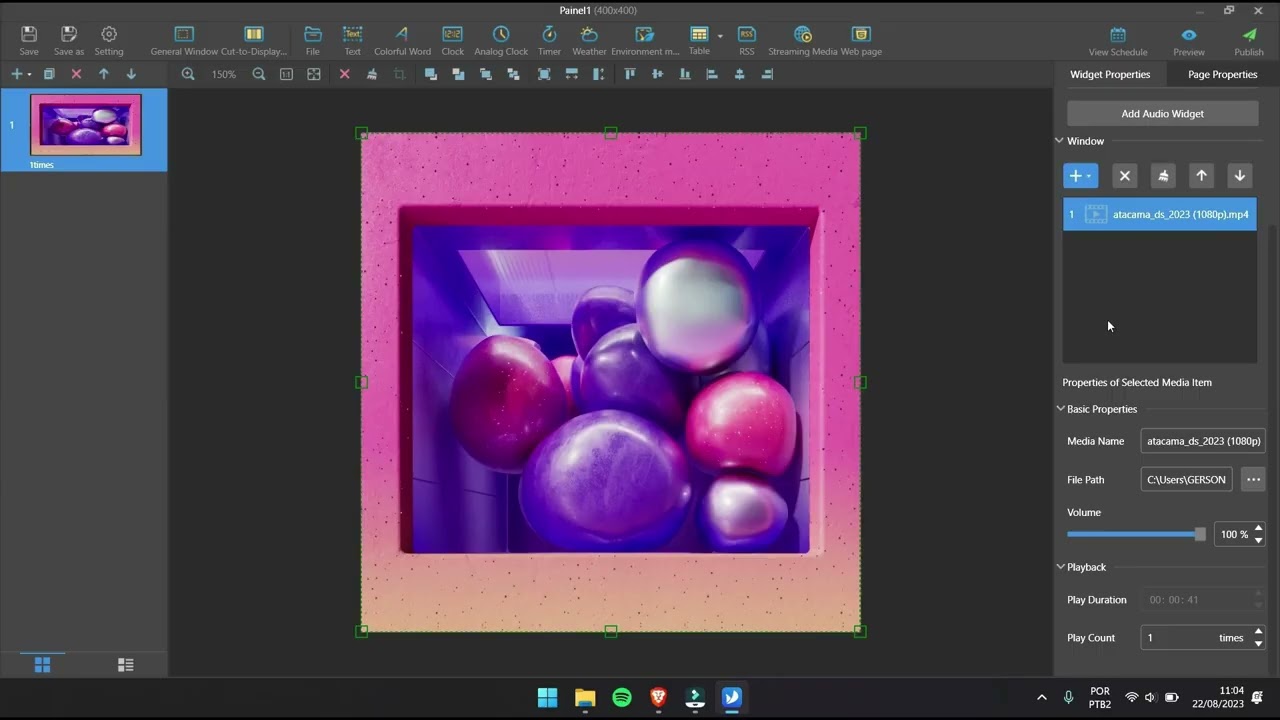Add a new page with plus dropdown
This screenshot has width=1280, height=720.
pyautogui.click(x=20, y=74)
